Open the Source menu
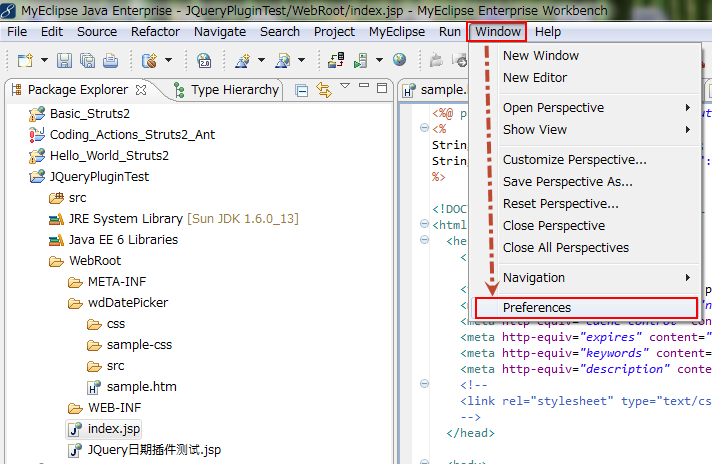Viewport: 712px width, 464px height. click(x=97, y=32)
